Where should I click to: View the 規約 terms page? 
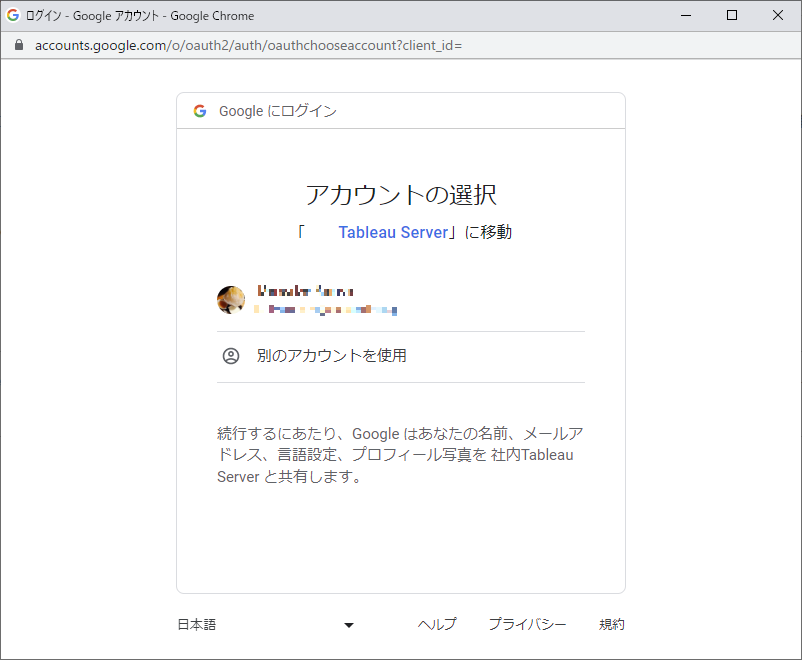click(611, 624)
